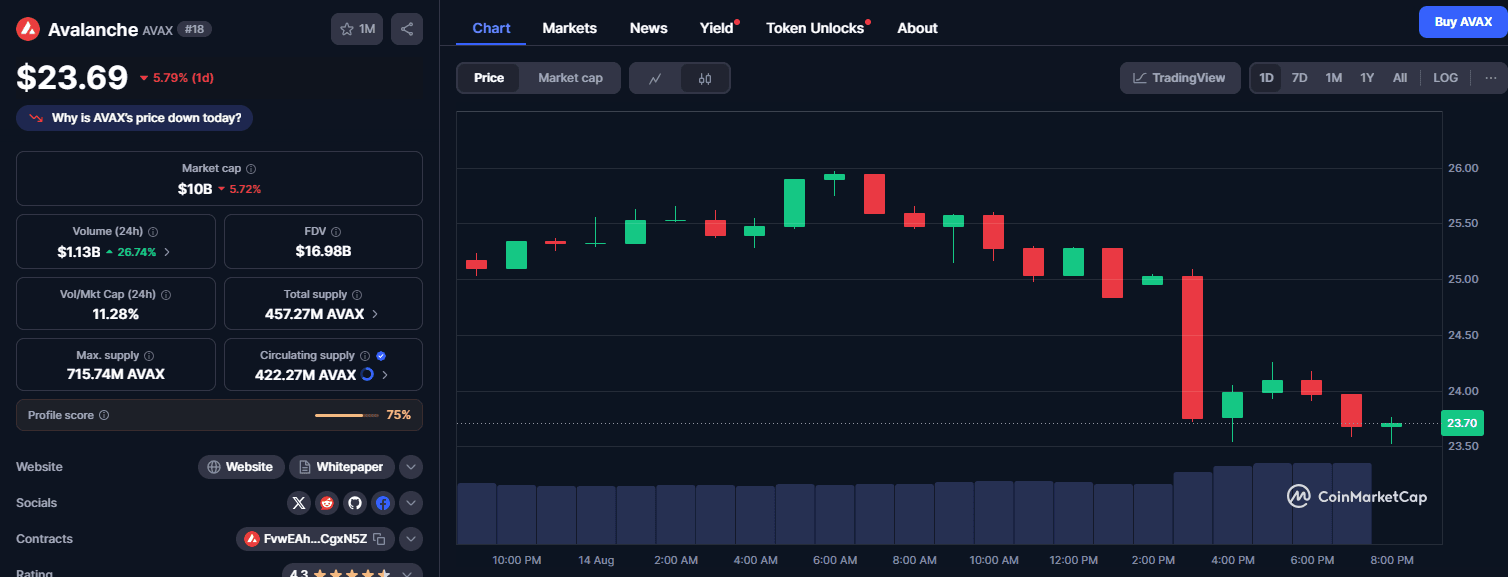Set chart range to 1M

[1334, 78]
